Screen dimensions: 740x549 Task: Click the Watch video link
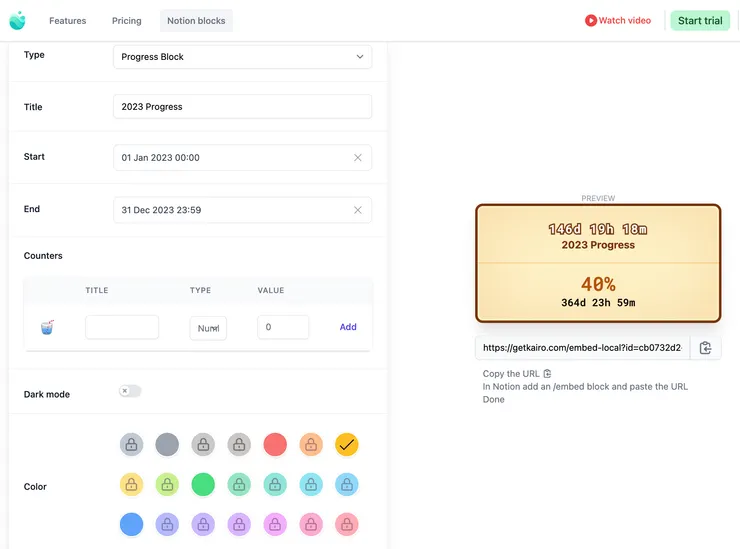618,20
